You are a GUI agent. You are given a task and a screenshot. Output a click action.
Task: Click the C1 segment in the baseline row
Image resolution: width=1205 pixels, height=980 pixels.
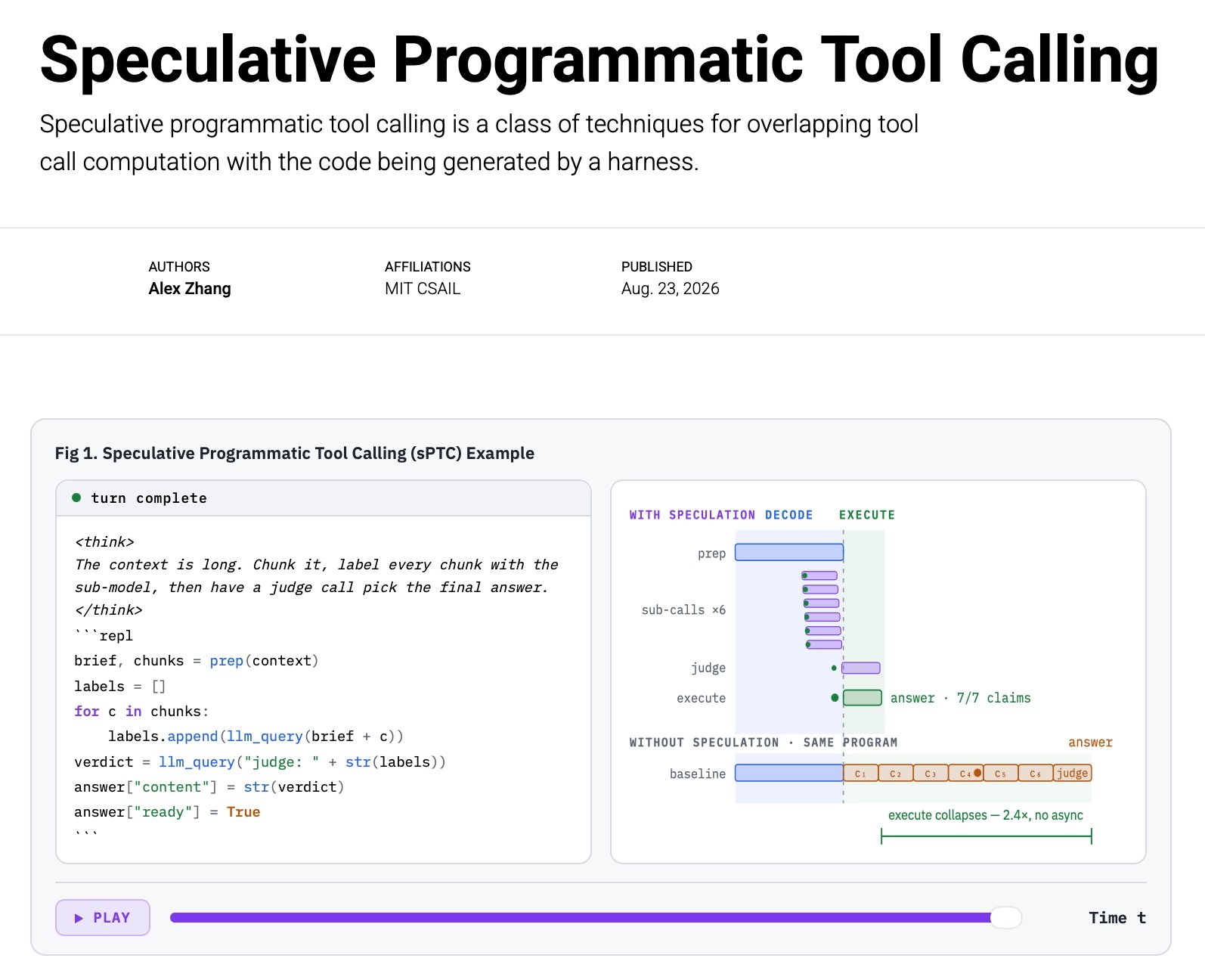861,773
